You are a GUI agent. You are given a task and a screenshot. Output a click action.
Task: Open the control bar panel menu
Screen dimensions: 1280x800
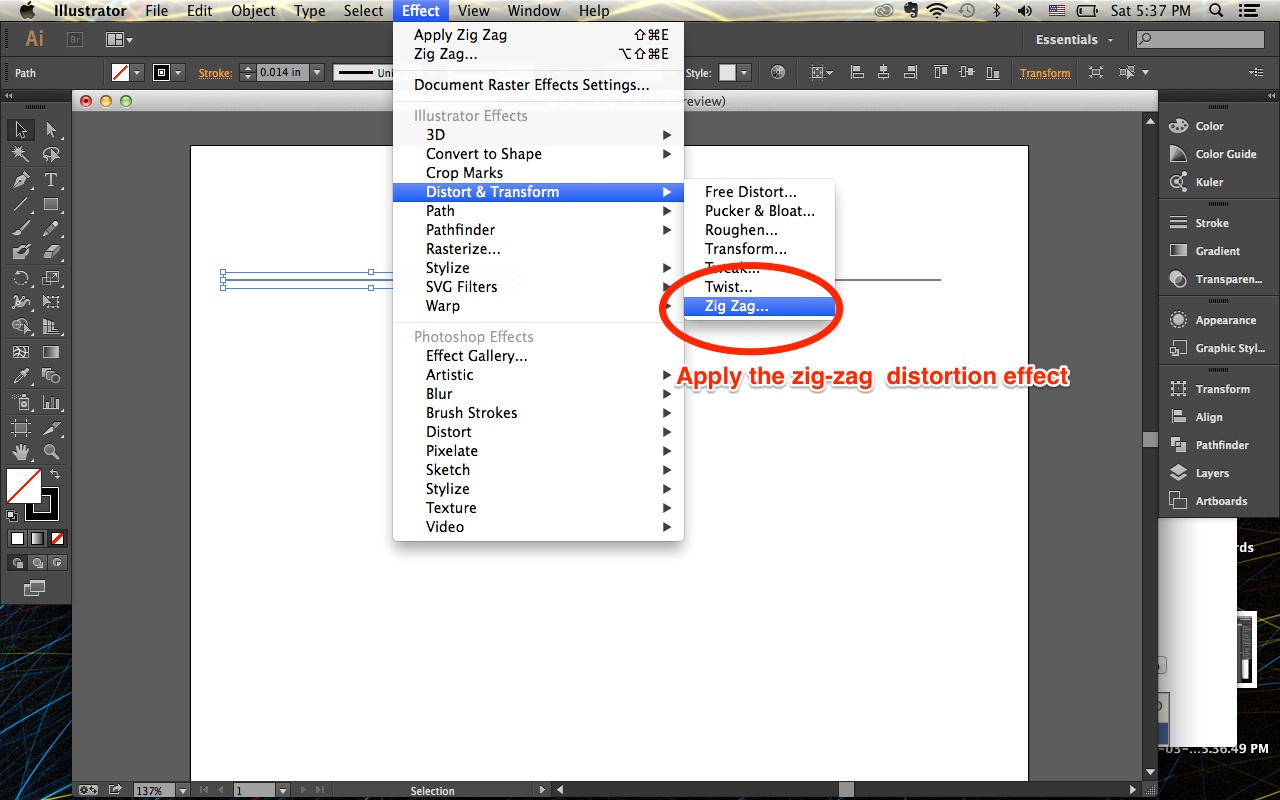[x=1256, y=73]
